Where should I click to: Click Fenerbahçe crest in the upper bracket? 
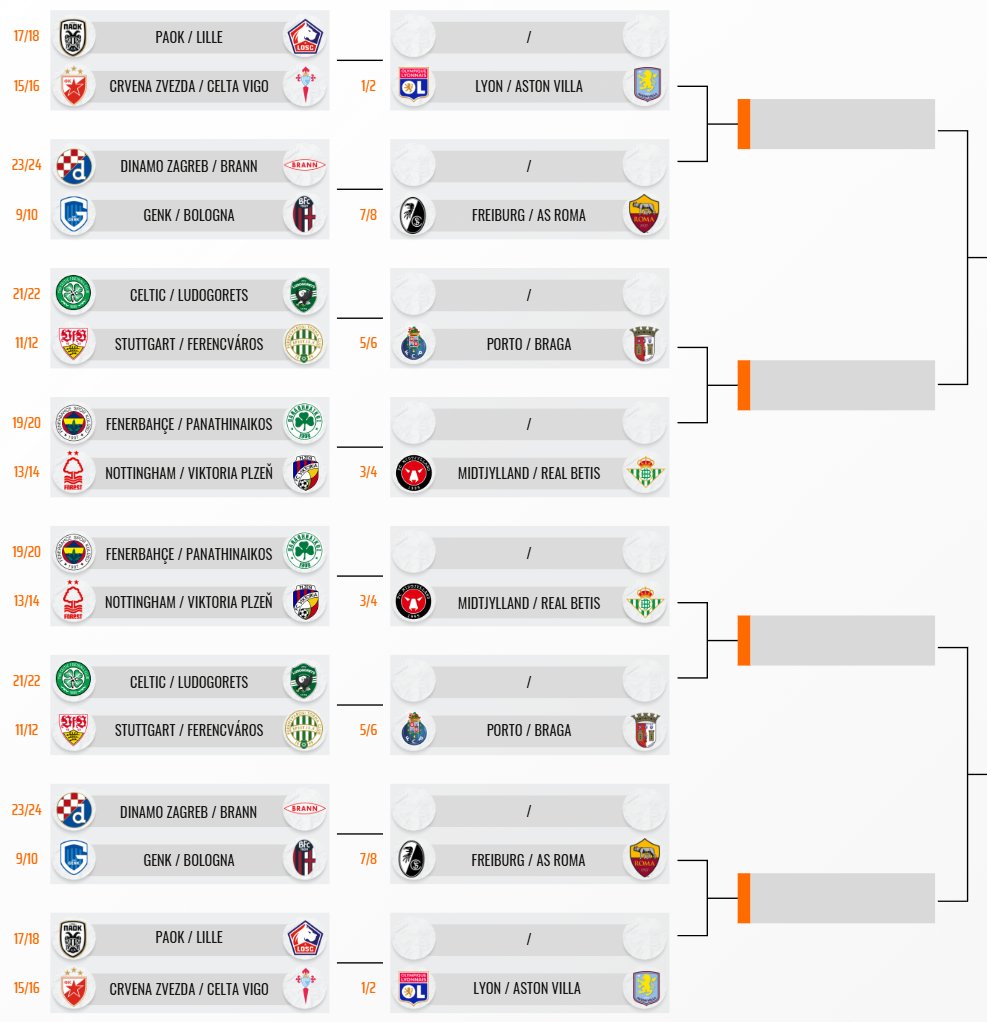click(74, 424)
